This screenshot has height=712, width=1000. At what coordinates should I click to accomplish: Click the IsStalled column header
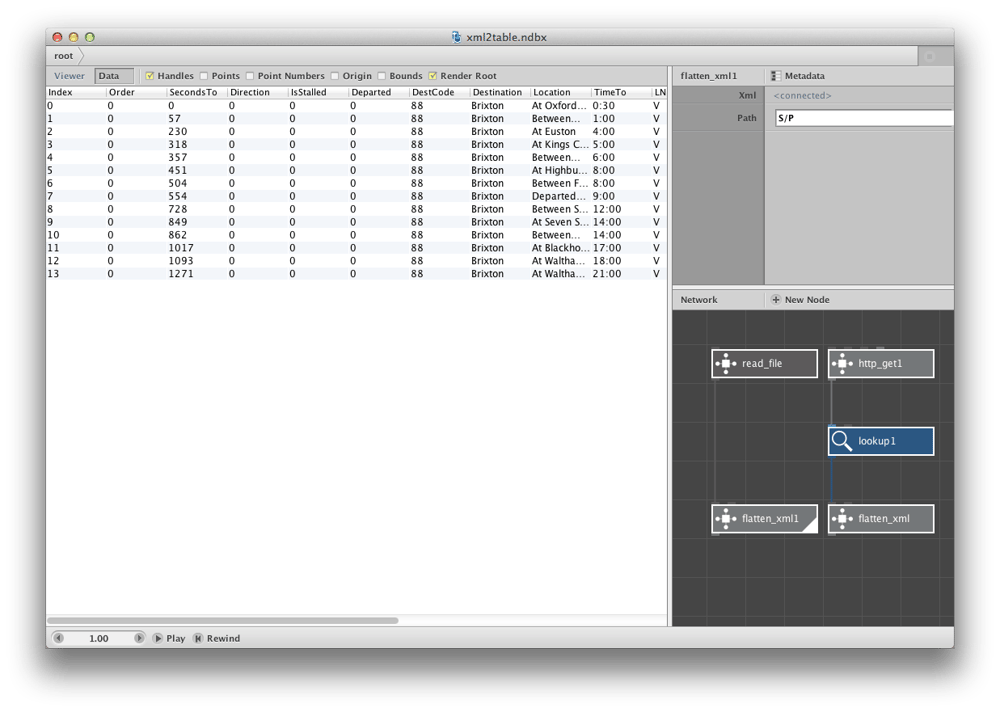(318, 93)
